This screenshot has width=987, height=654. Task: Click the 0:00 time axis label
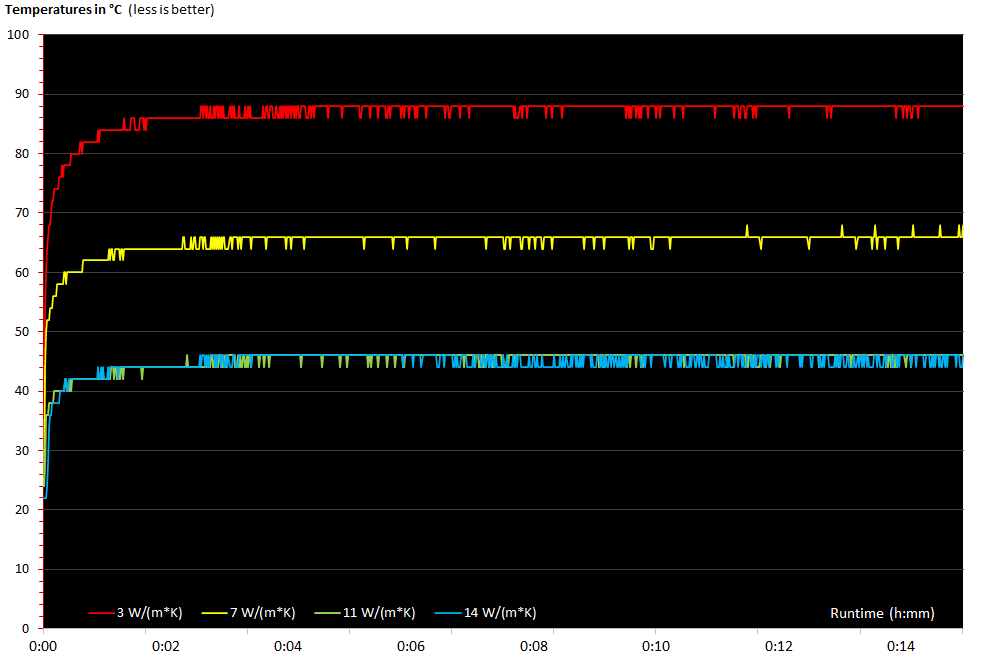pos(43,646)
